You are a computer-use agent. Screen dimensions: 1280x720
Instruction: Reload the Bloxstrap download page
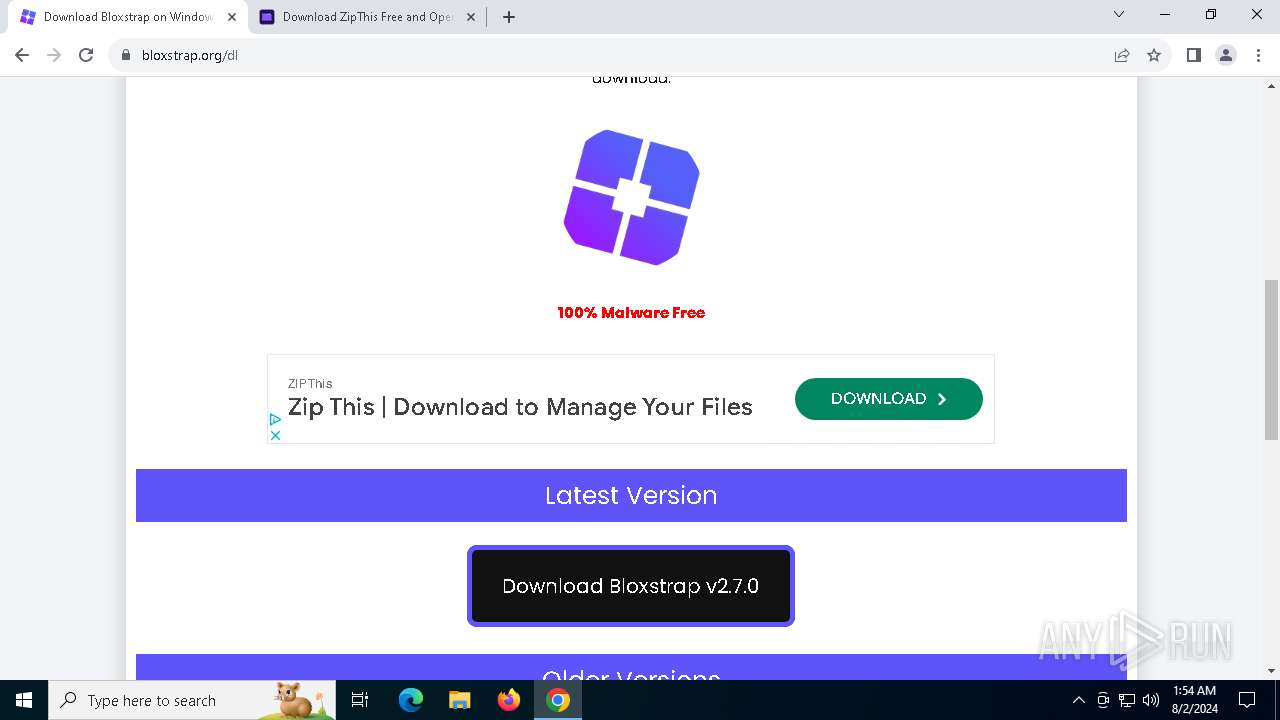click(x=86, y=55)
